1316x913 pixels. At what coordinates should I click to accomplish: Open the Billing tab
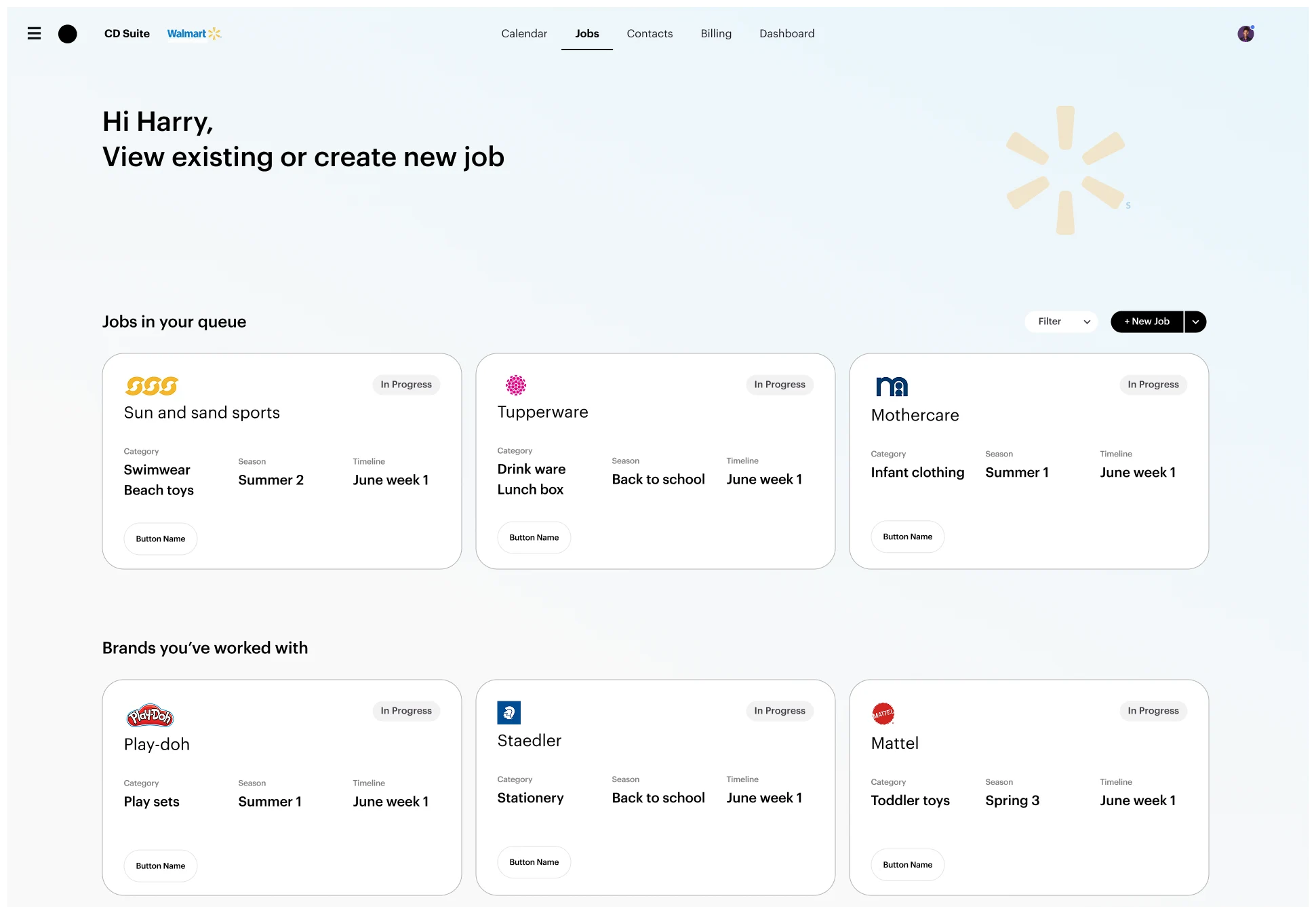pyautogui.click(x=716, y=33)
